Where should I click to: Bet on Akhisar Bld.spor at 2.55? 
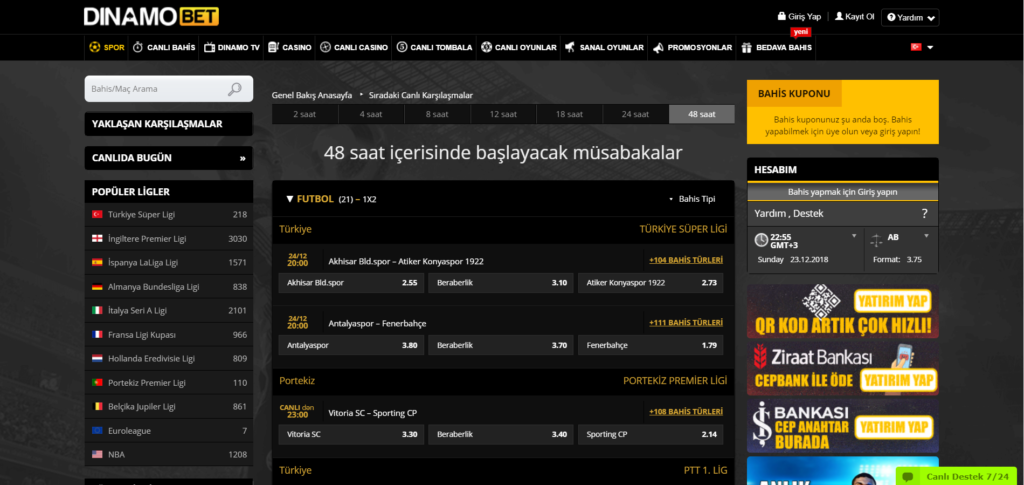[x=351, y=283]
